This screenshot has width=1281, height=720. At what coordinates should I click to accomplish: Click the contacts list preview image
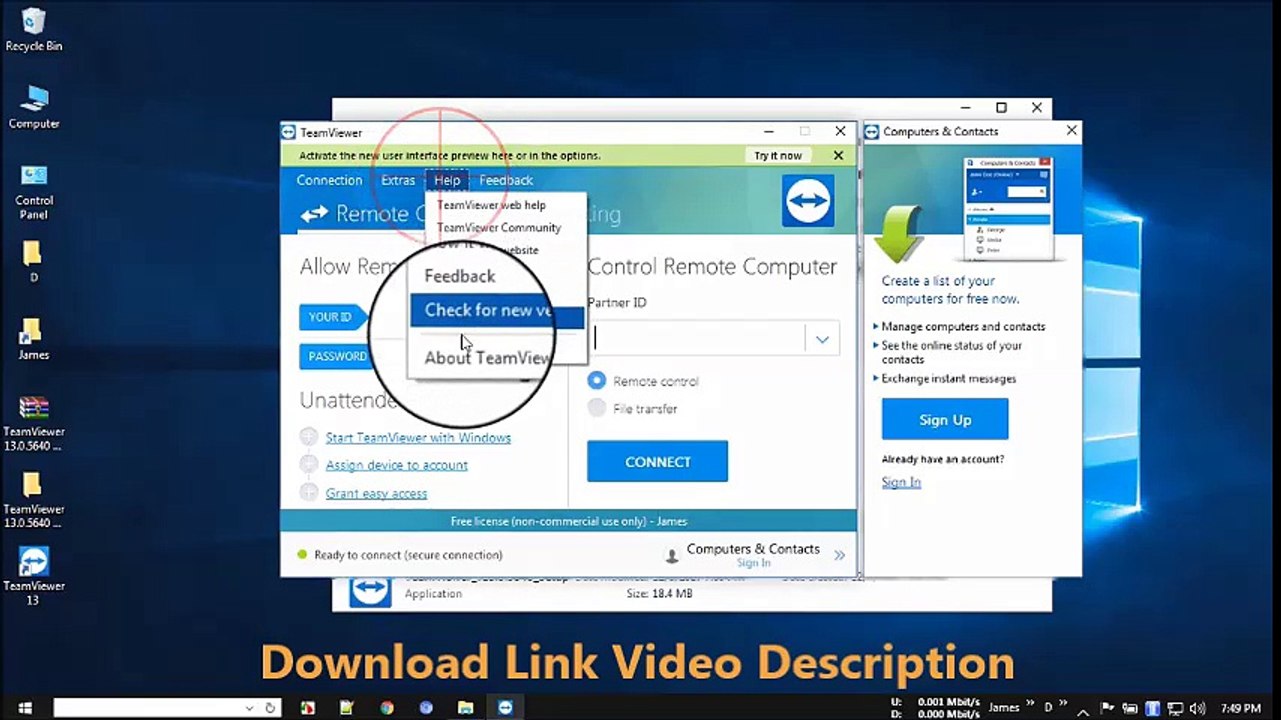(x=1008, y=208)
